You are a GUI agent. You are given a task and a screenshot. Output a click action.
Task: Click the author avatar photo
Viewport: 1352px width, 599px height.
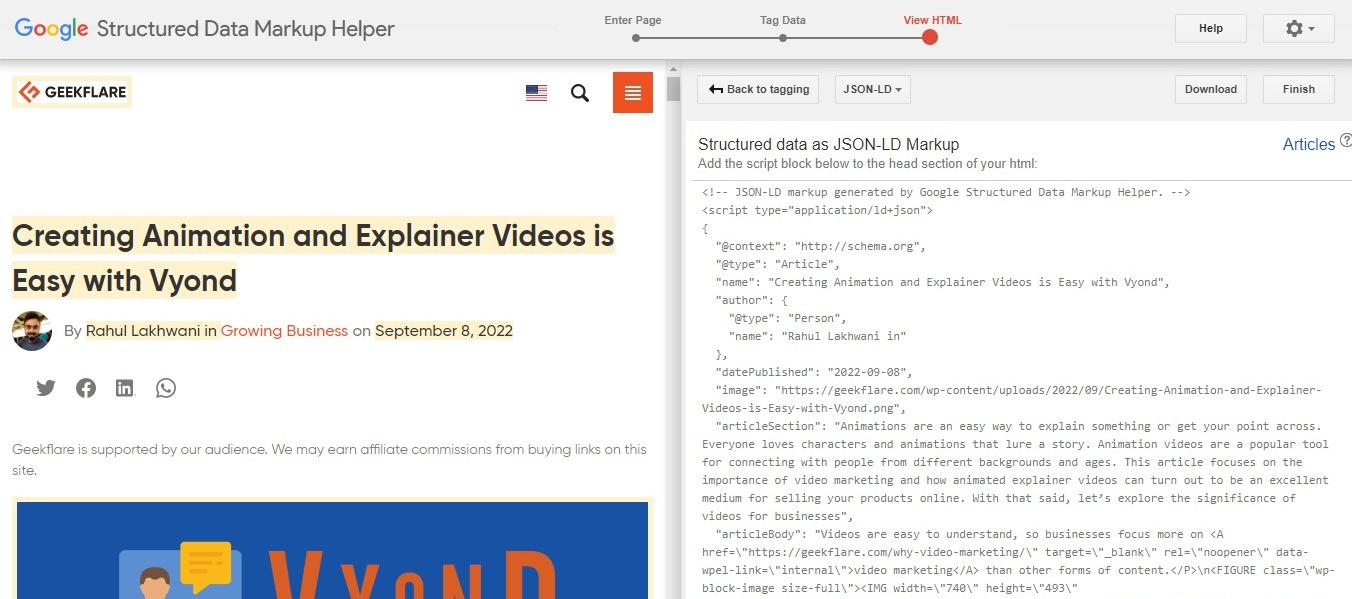tap(32, 331)
